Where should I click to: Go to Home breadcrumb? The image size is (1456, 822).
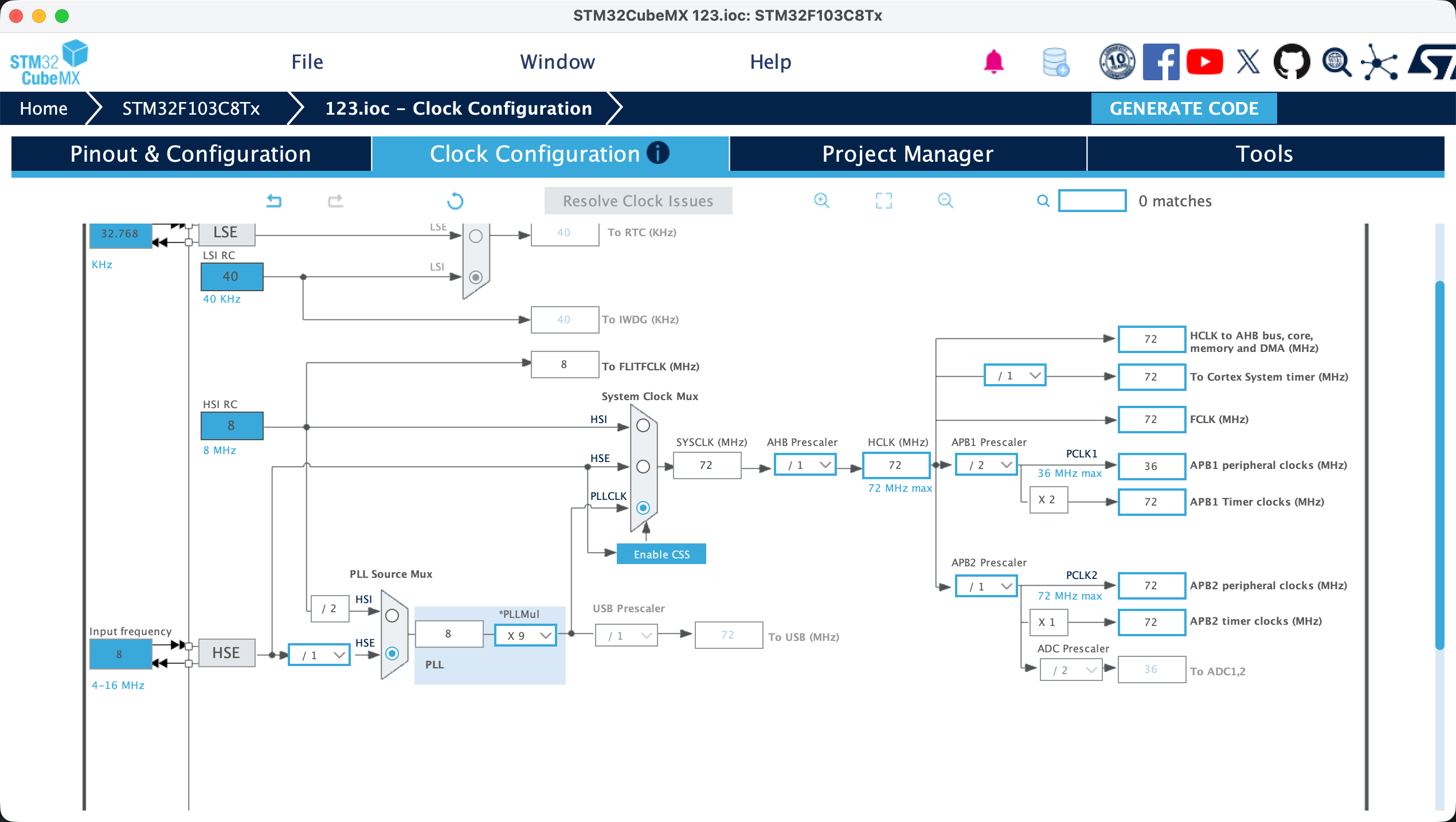[x=44, y=108]
